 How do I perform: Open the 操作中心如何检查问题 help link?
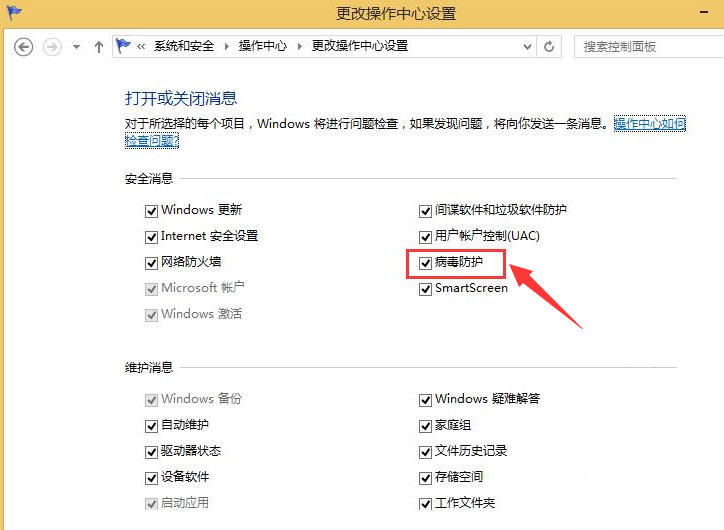(650, 123)
